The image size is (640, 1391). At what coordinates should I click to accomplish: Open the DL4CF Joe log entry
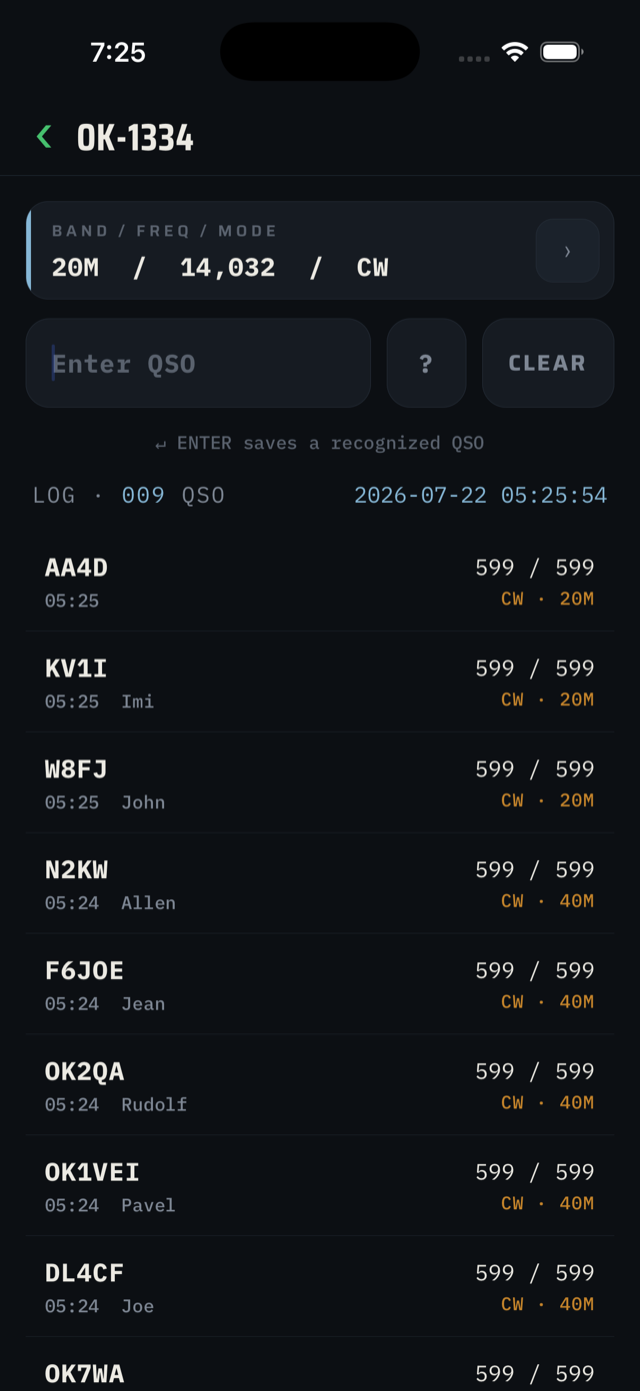click(x=320, y=1288)
